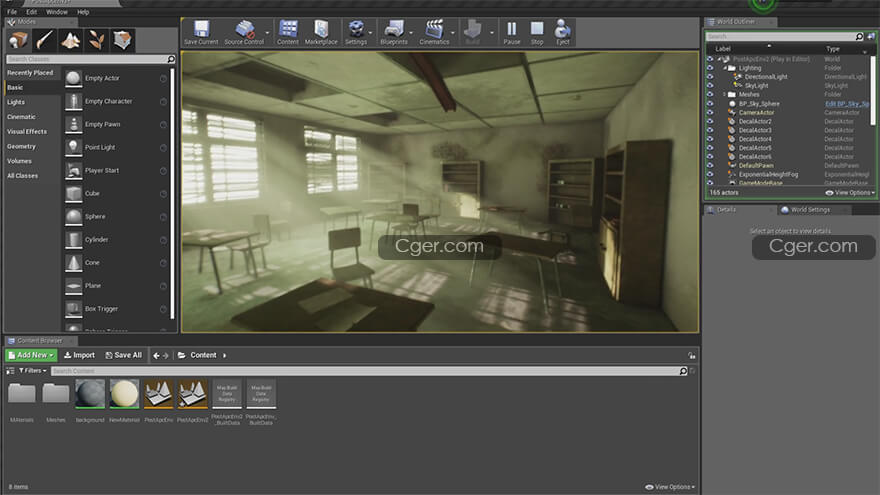
Task: Open the Help menu
Action: (83, 12)
